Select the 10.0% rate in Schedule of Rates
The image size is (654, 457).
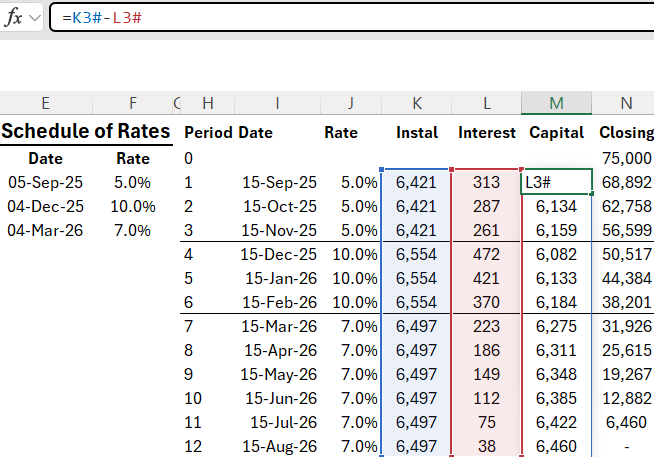pyautogui.click(x=133, y=206)
